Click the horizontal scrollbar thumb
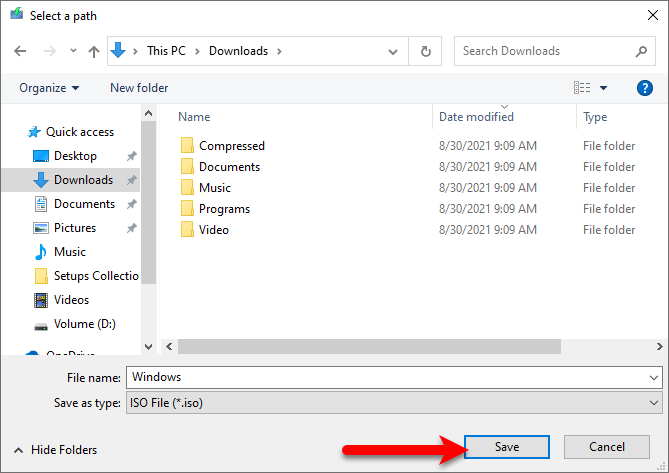The width and height of the screenshot is (669, 473). click(369, 346)
